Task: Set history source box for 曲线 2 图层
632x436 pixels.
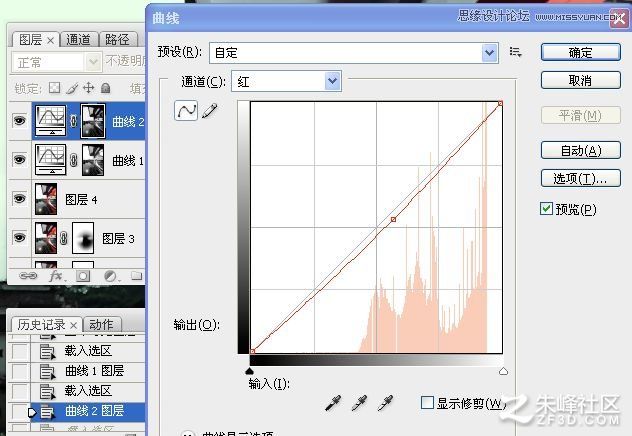Action: tap(20, 411)
